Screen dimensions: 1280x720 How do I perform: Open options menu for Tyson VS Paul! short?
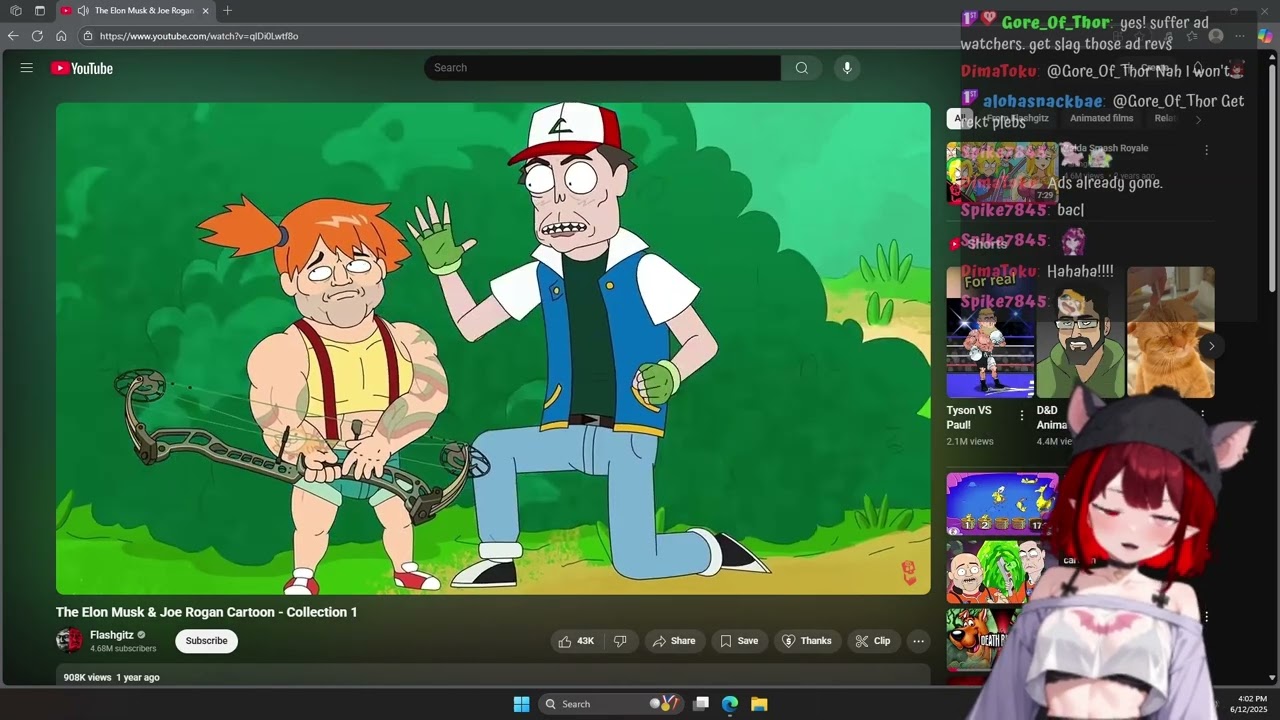1022,415
